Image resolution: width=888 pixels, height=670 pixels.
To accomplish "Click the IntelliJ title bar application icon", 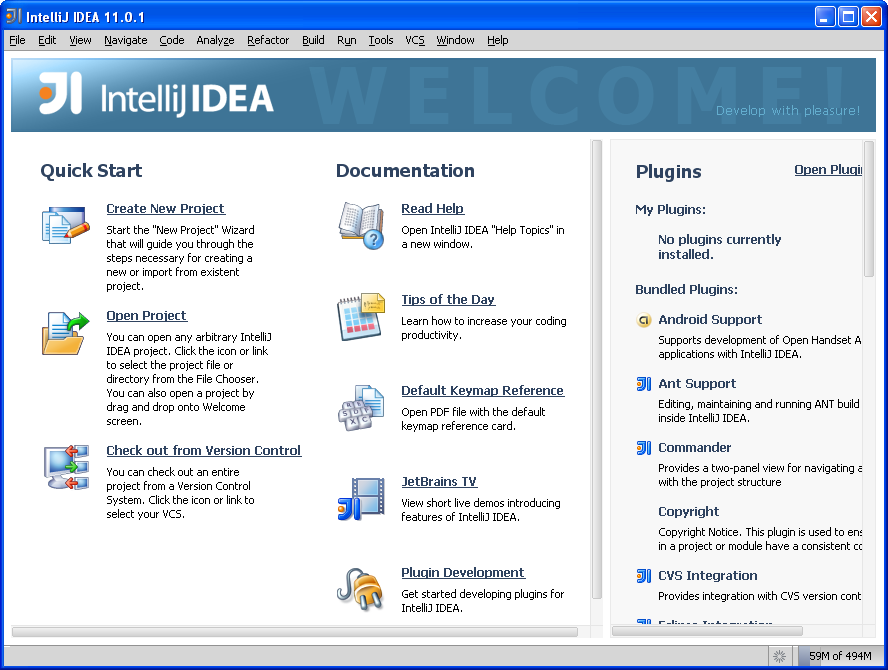I will (x=13, y=16).
